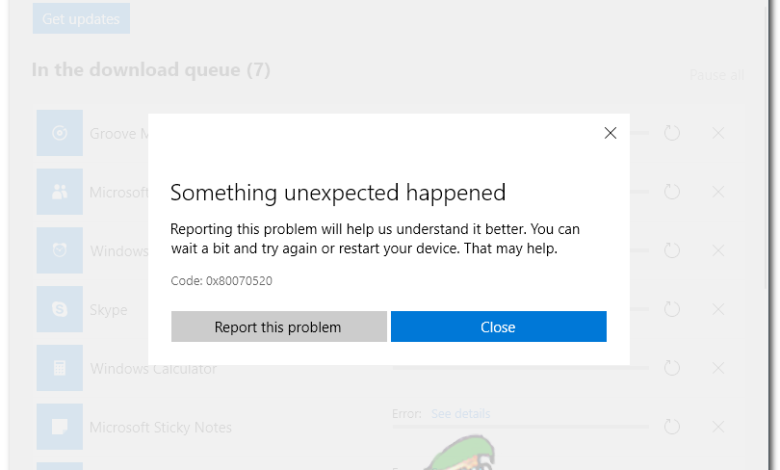
Task: Click the Windows Alarms clock icon
Action: pos(60,251)
